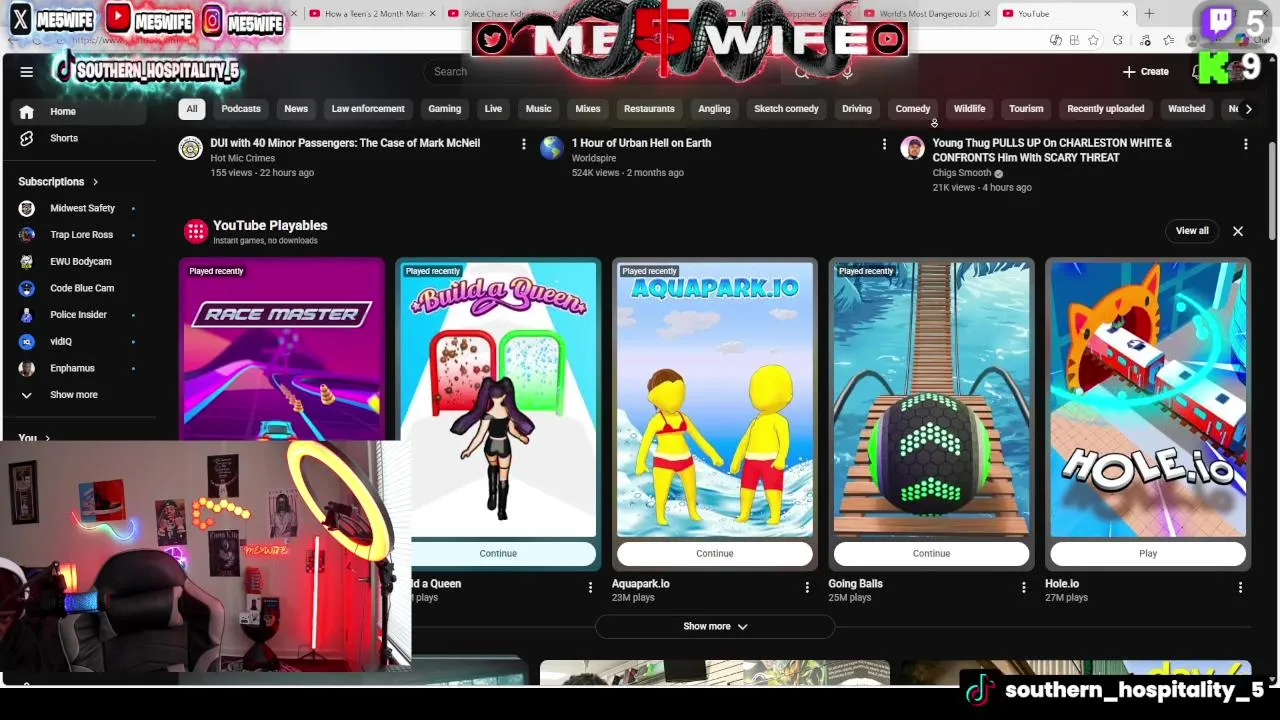Click the YouTube Playables logo icon

click(196, 232)
